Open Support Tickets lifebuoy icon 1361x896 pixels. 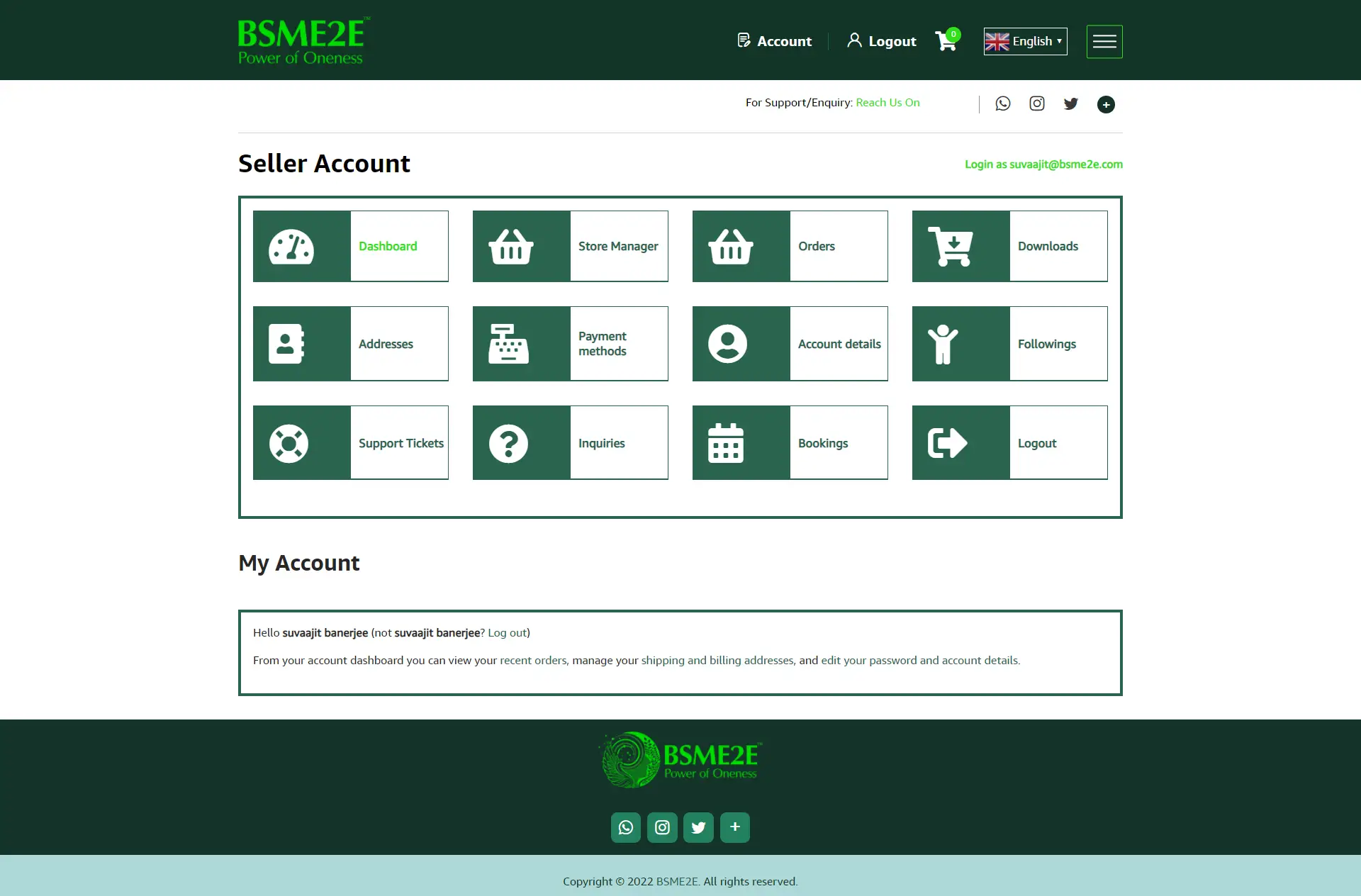pos(291,442)
